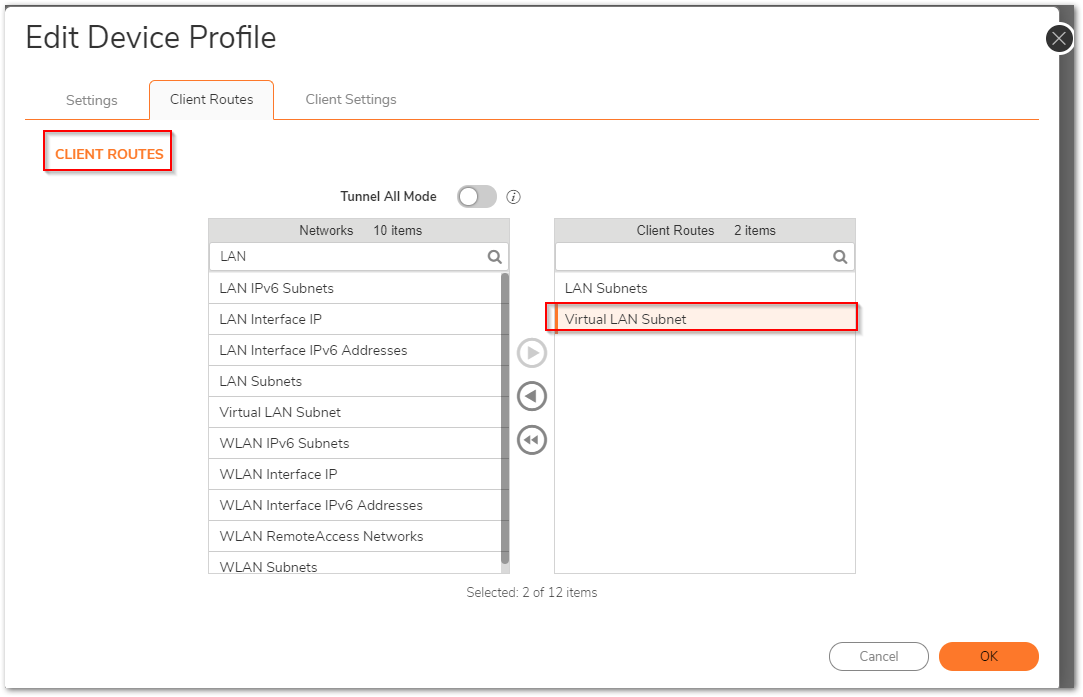Select LAN Interface IP in Networks list
The image size is (1083, 697).
(x=355, y=319)
